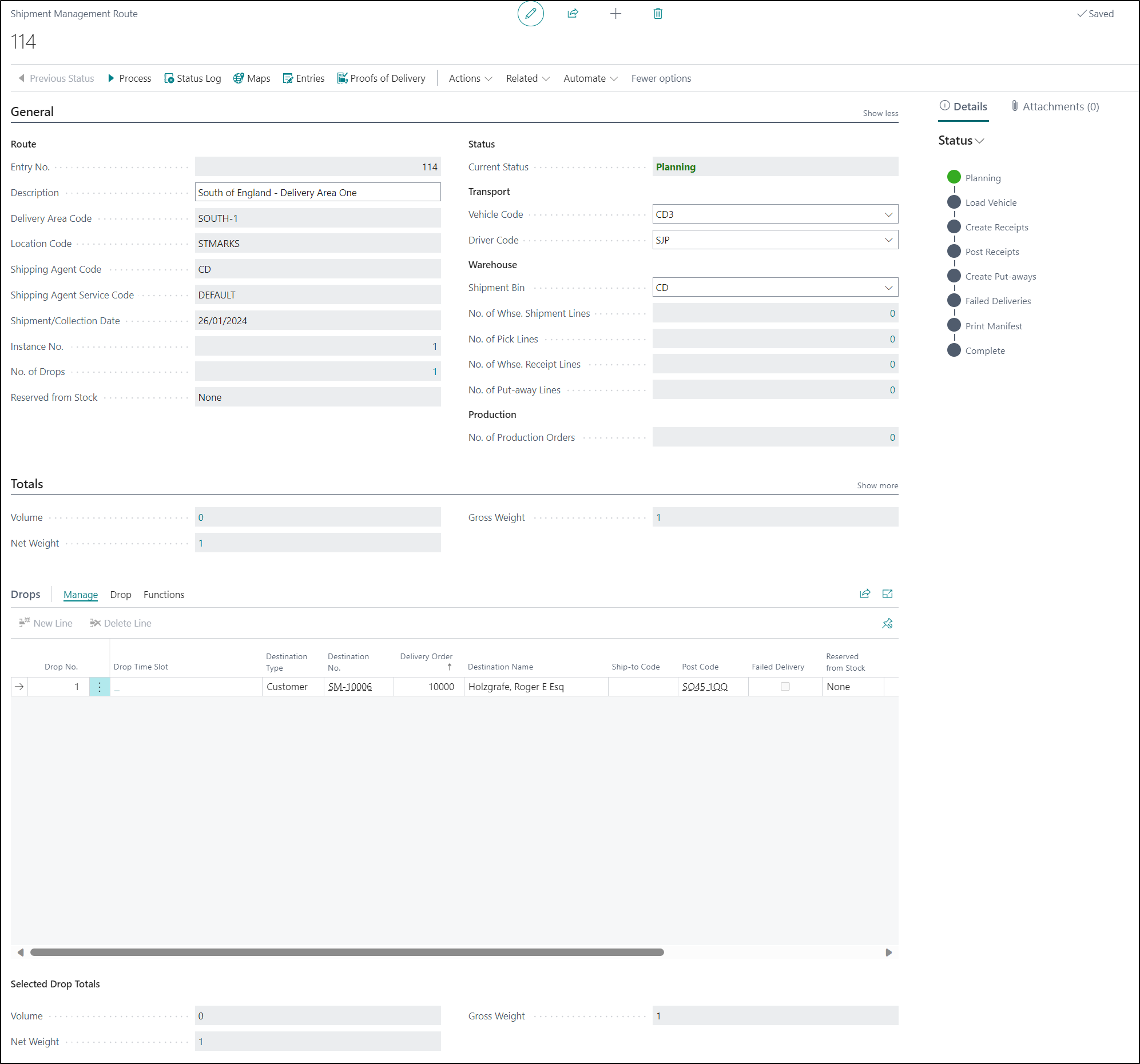The image size is (1140, 1064).
Task: Click the share icon in header
Action: click(x=573, y=14)
